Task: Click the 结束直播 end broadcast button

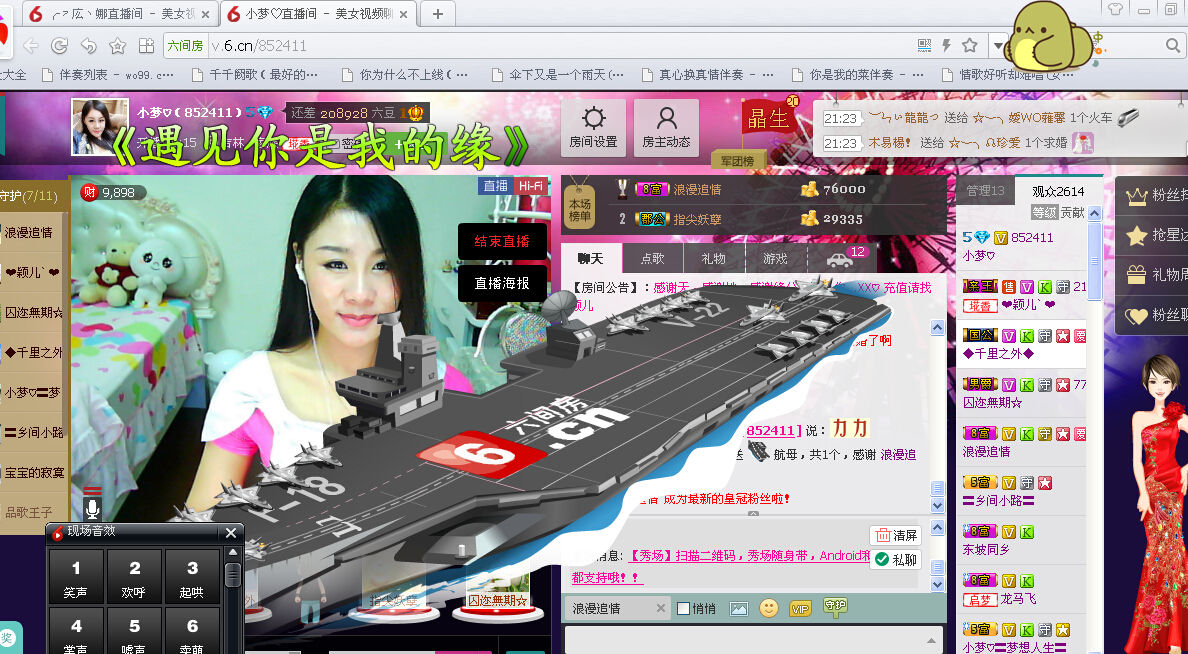Action: [502, 241]
